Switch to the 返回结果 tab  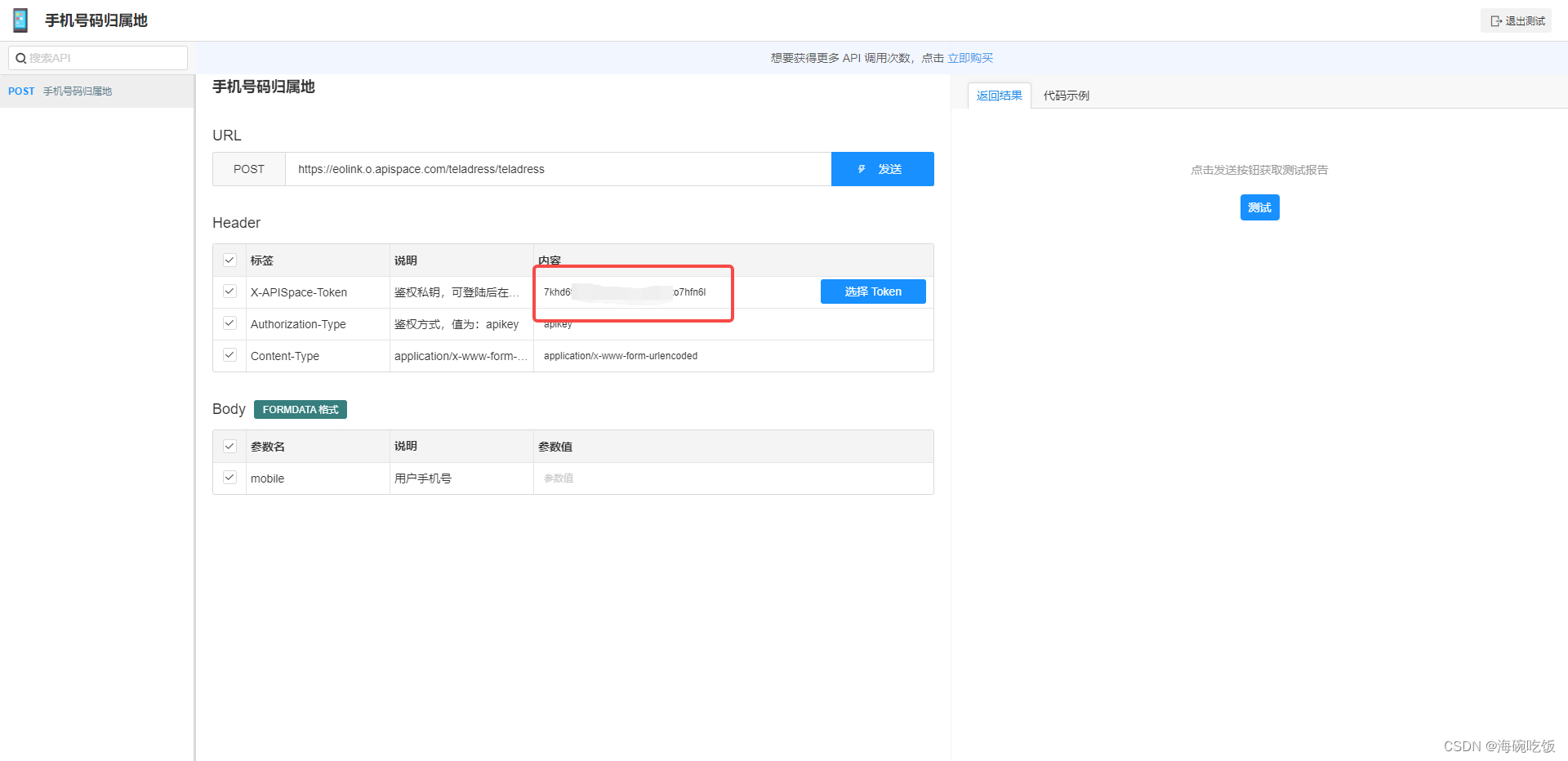[x=999, y=96]
